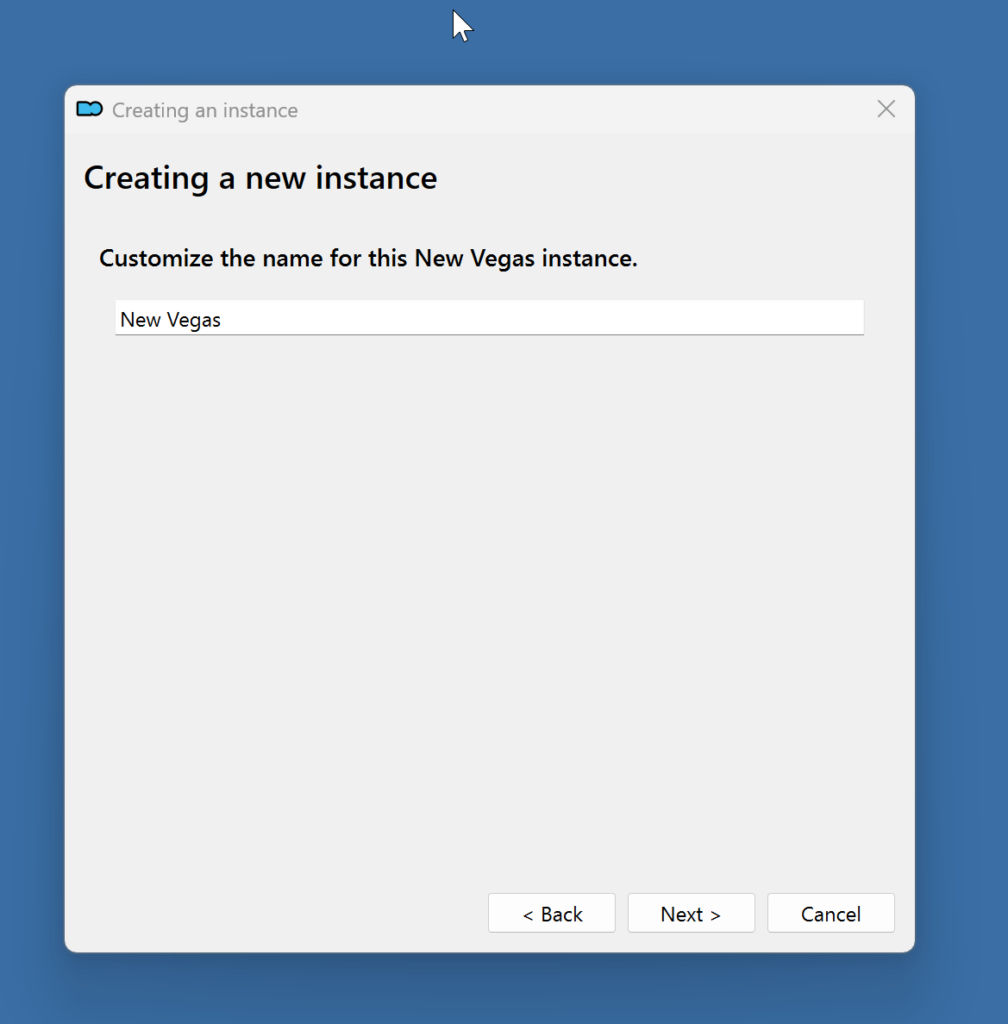Click the word 'instance' in the bold heading
The image size is (1008, 1024).
click(376, 178)
